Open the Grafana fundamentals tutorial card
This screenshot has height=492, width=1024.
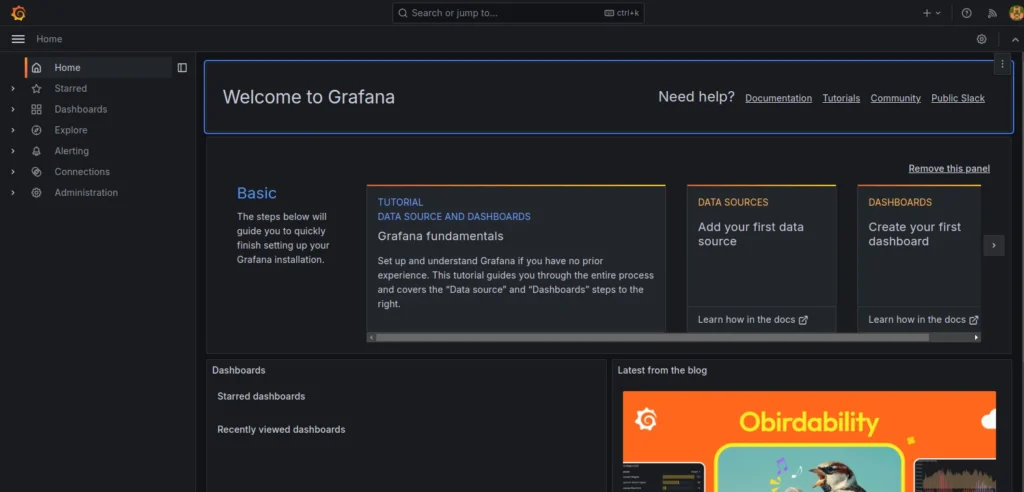516,258
